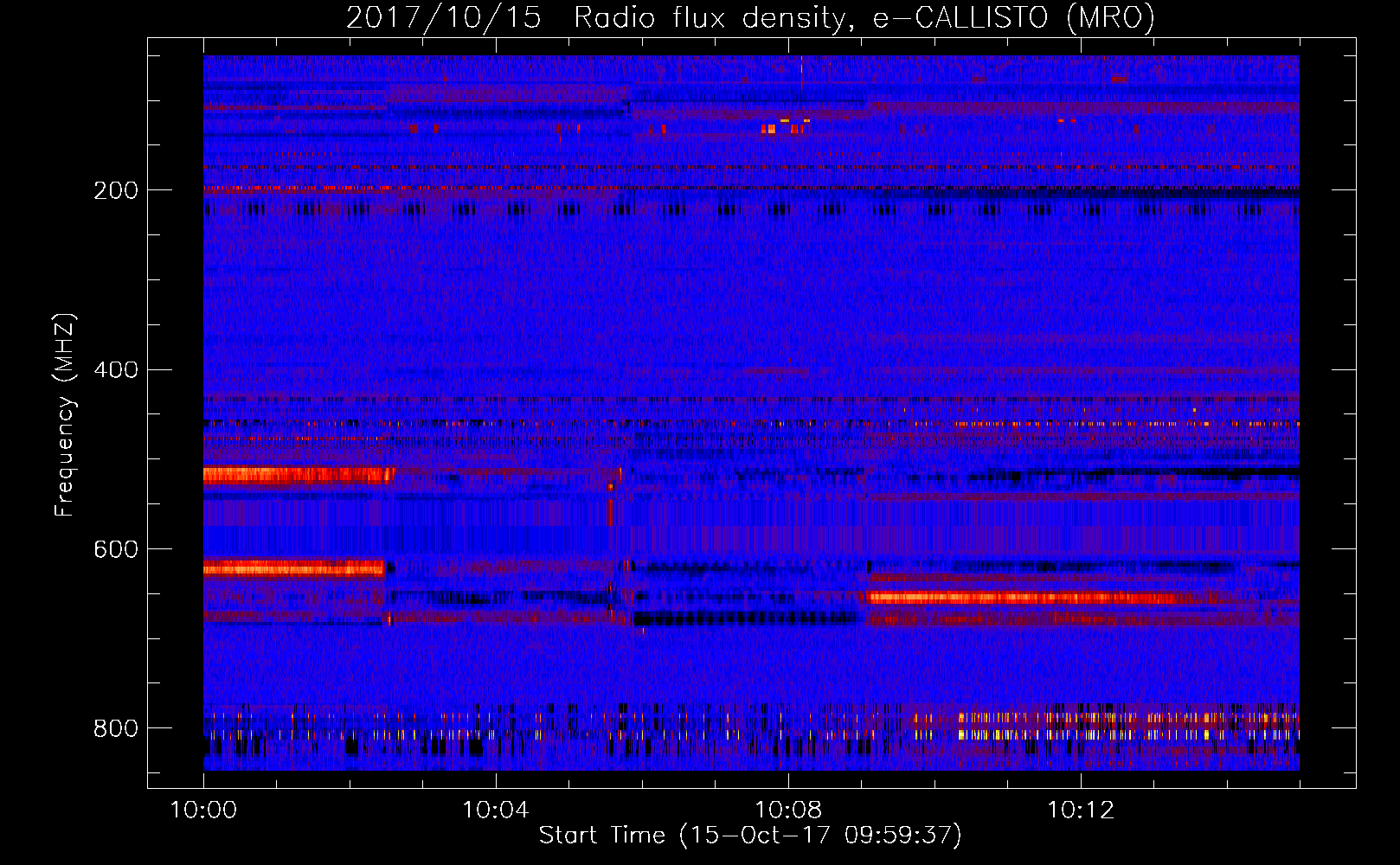Viewport: 1400px width, 865px height.
Task: Click the '10:12' time tick label
Action: pyautogui.click(x=1081, y=811)
